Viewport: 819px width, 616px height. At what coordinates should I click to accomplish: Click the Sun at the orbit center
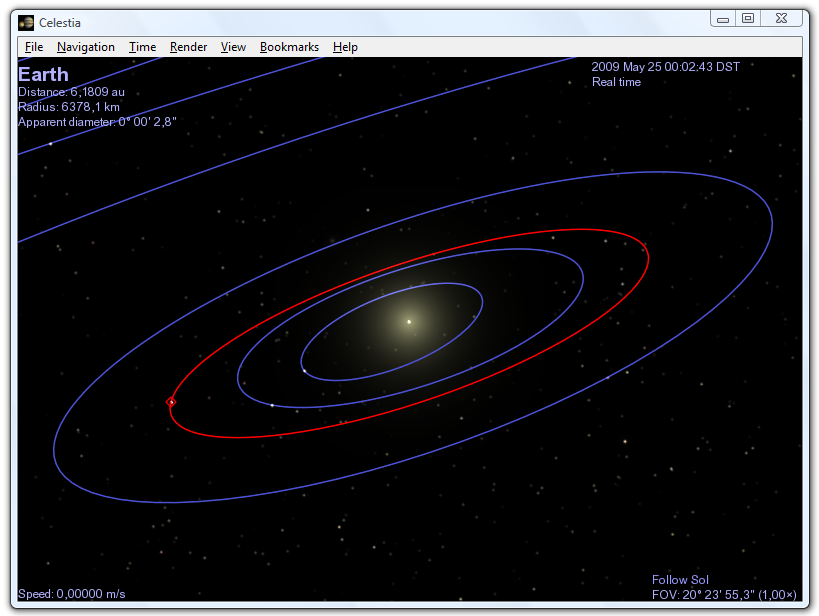click(409, 322)
